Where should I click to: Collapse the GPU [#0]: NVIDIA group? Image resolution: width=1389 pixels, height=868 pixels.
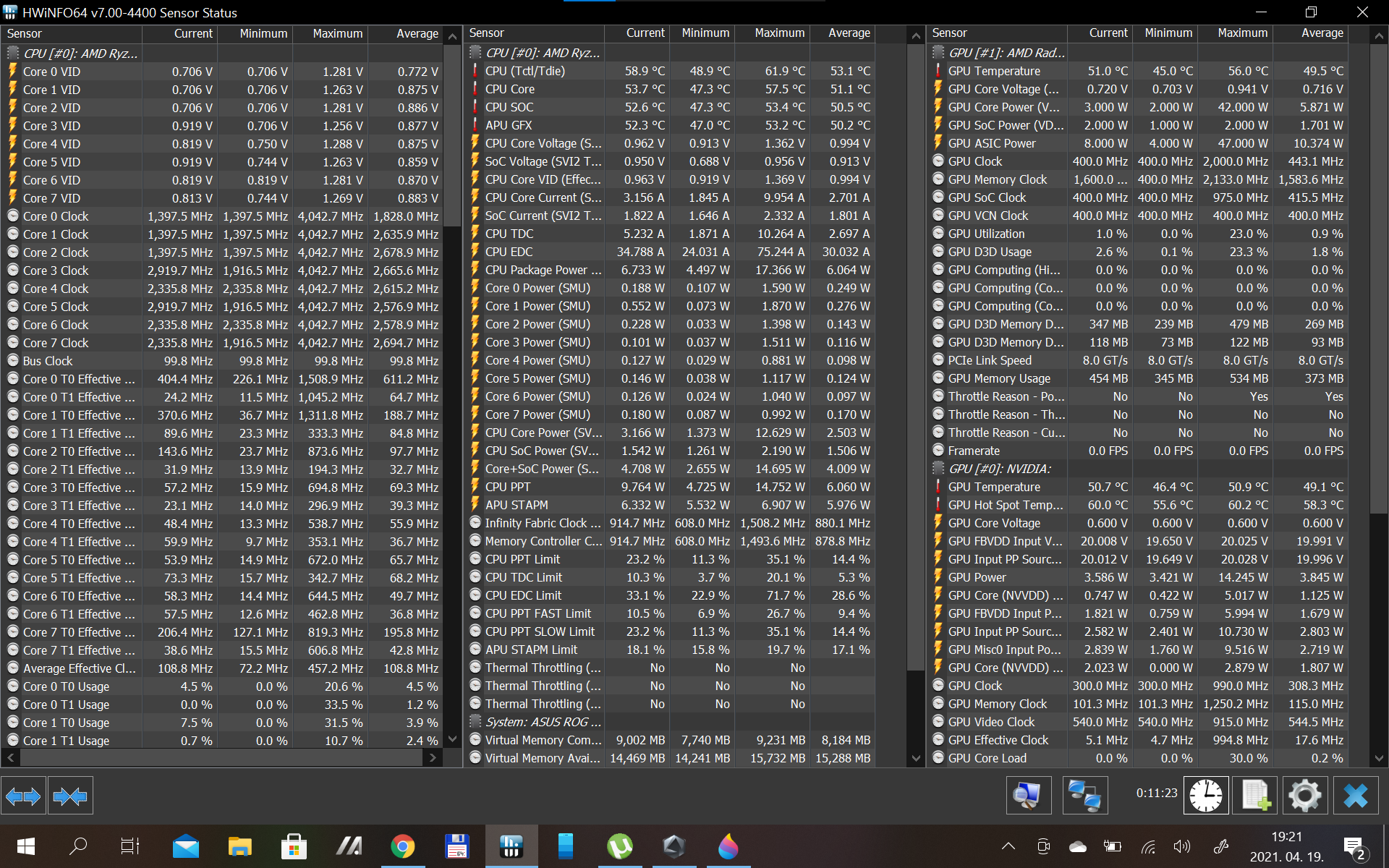coord(938,469)
